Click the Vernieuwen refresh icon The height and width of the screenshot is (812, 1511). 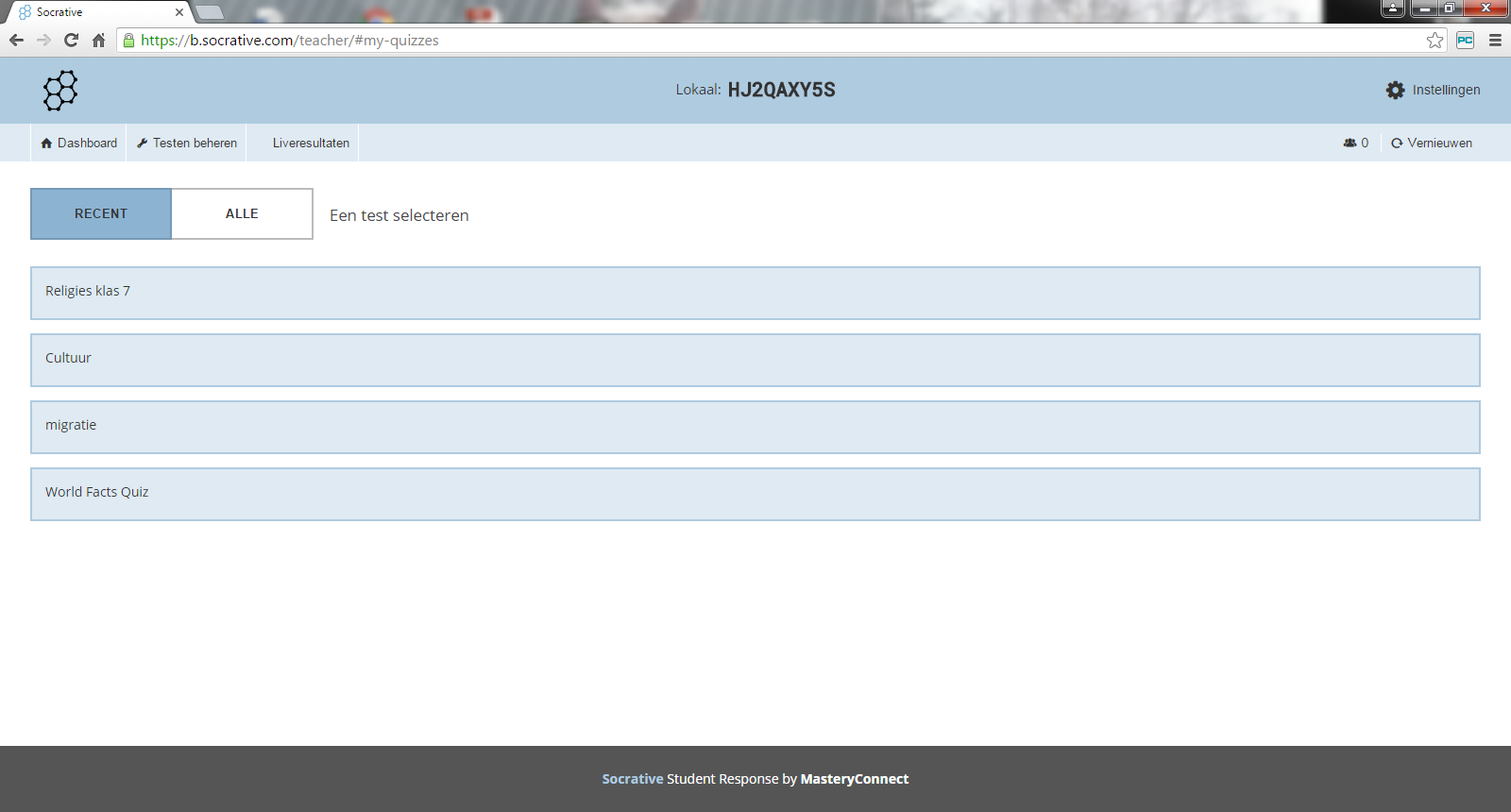pos(1397,144)
